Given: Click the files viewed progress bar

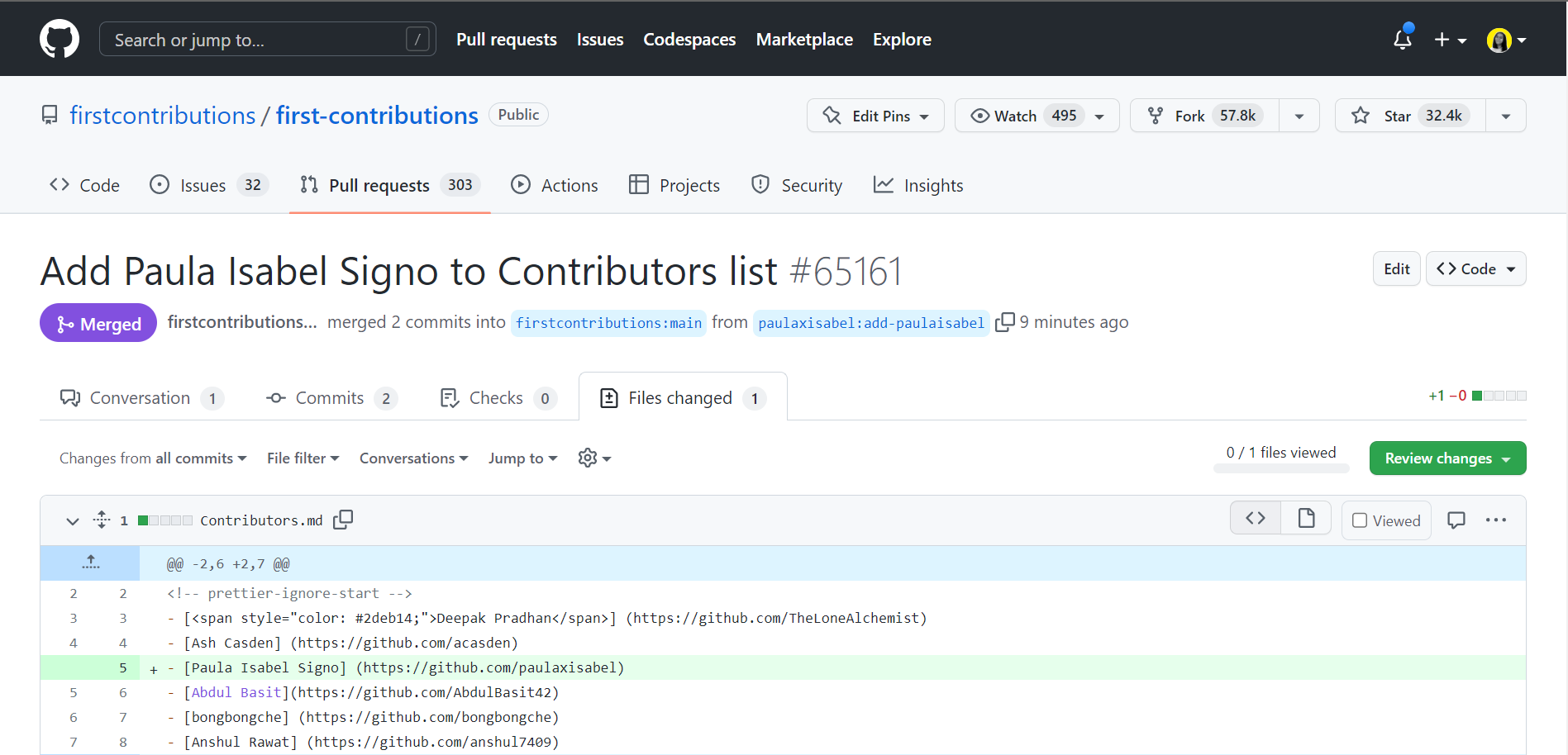Looking at the screenshot, I should (x=1281, y=468).
